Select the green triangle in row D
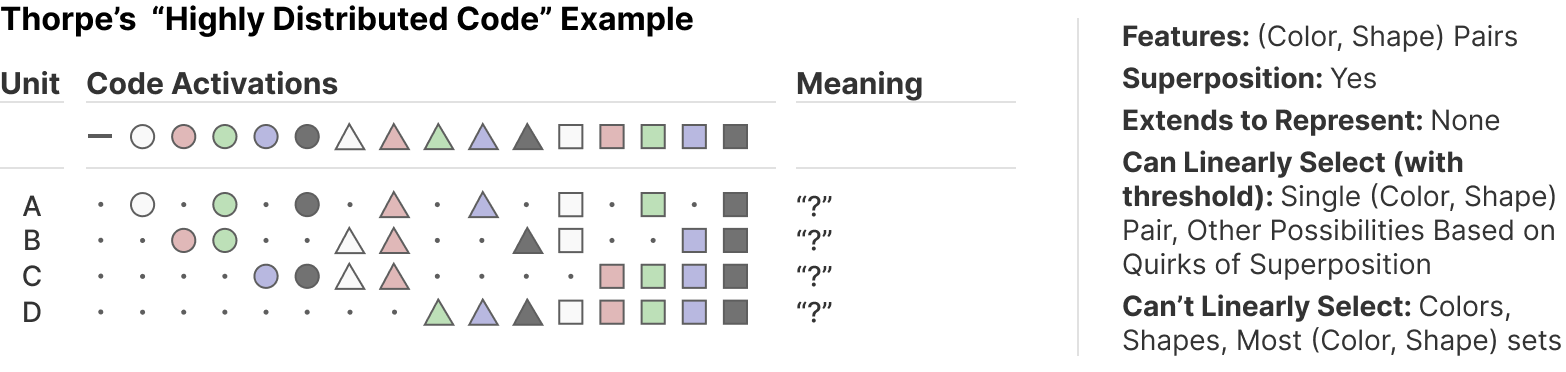Viewport: 1566px width, 372px height. click(x=439, y=312)
